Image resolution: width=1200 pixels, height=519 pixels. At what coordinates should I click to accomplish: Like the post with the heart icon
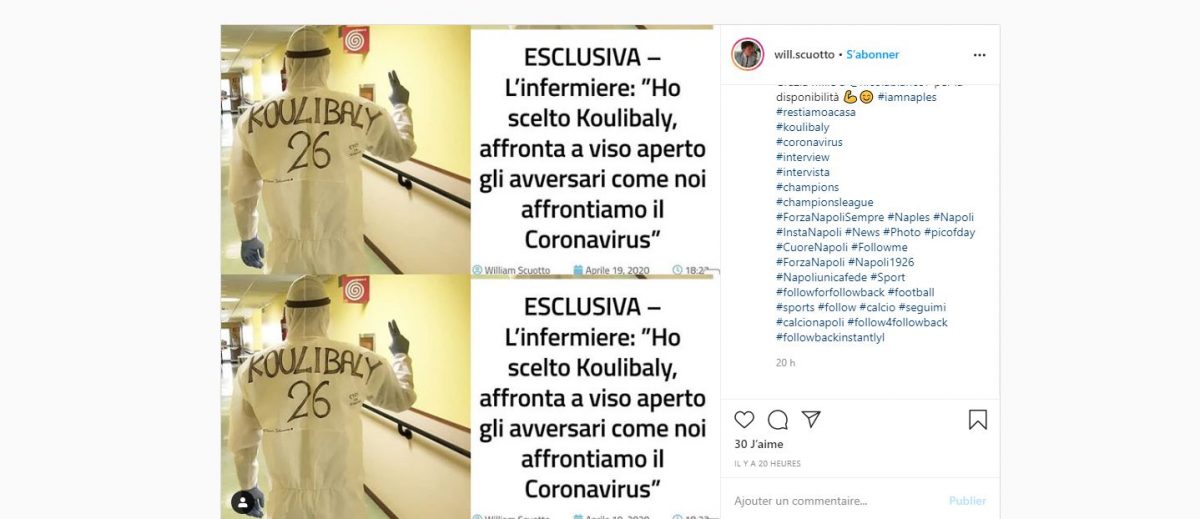pyautogui.click(x=744, y=420)
